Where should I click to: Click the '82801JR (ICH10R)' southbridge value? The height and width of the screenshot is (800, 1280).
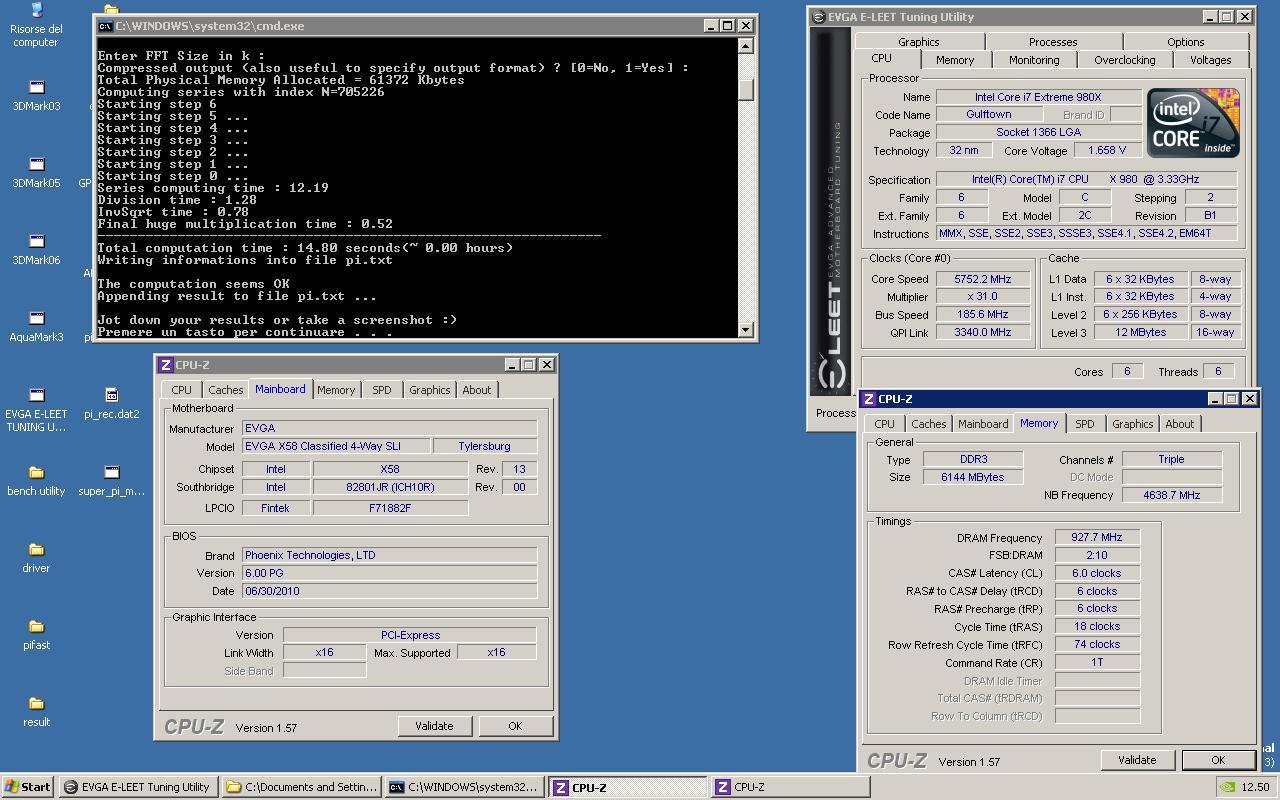click(390, 487)
